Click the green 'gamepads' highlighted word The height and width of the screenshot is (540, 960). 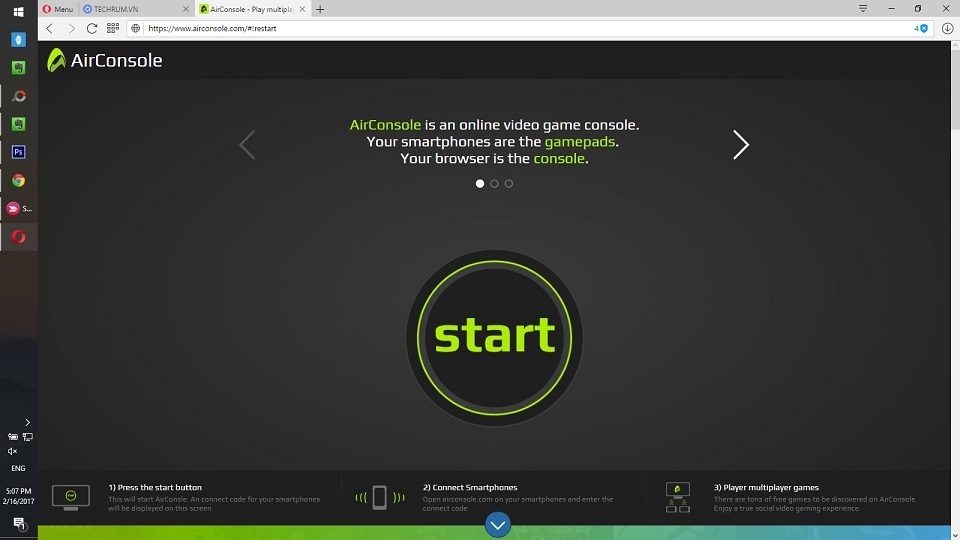pyautogui.click(x=580, y=141)
